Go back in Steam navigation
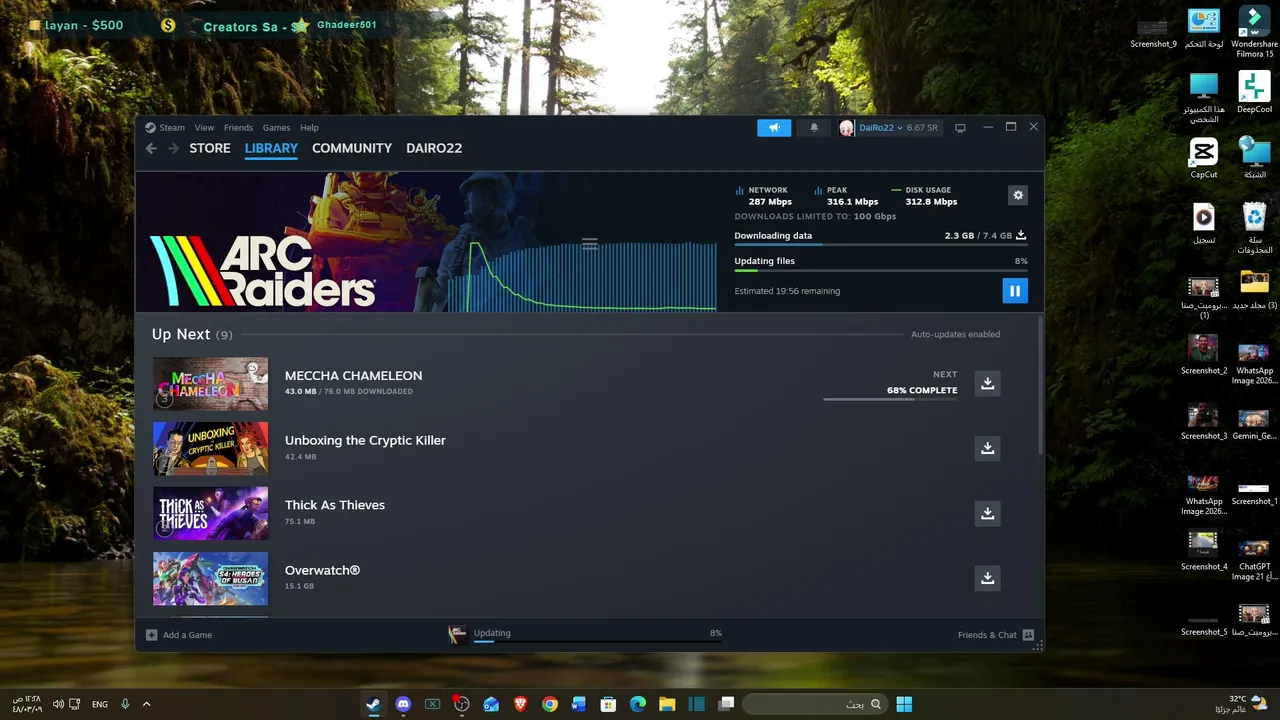The height and width of the screenshot is (720, 1280). [x=151, y=148]
